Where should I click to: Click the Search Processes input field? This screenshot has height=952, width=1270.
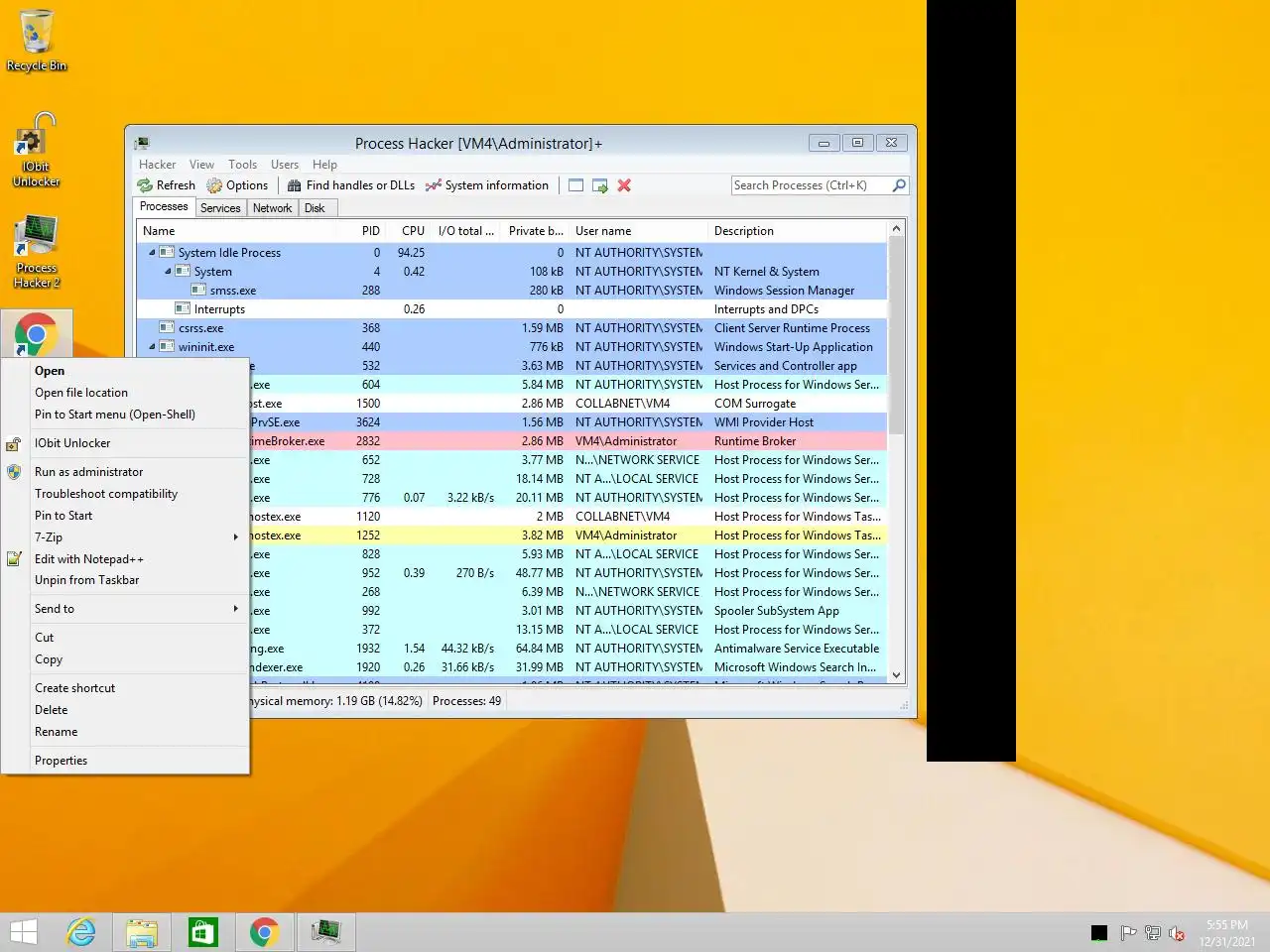pyautogui.click(x=811, y=185)
